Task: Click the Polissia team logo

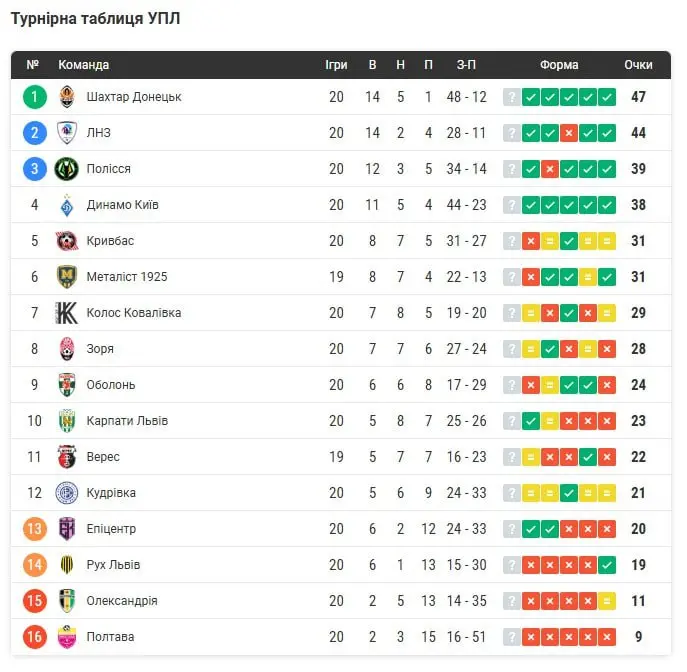Action: [x=67, y=169]
